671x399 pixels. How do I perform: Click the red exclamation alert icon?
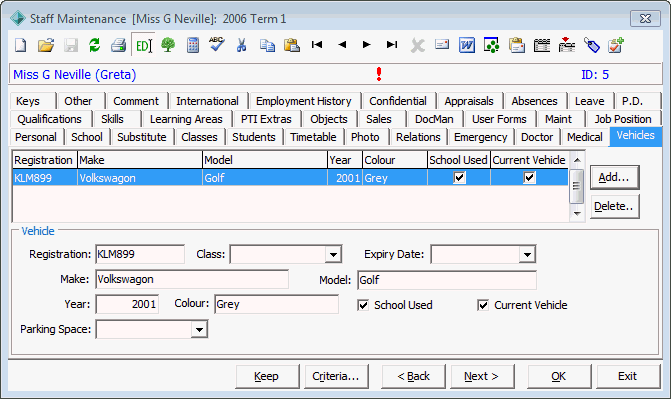tap(379, 74)
